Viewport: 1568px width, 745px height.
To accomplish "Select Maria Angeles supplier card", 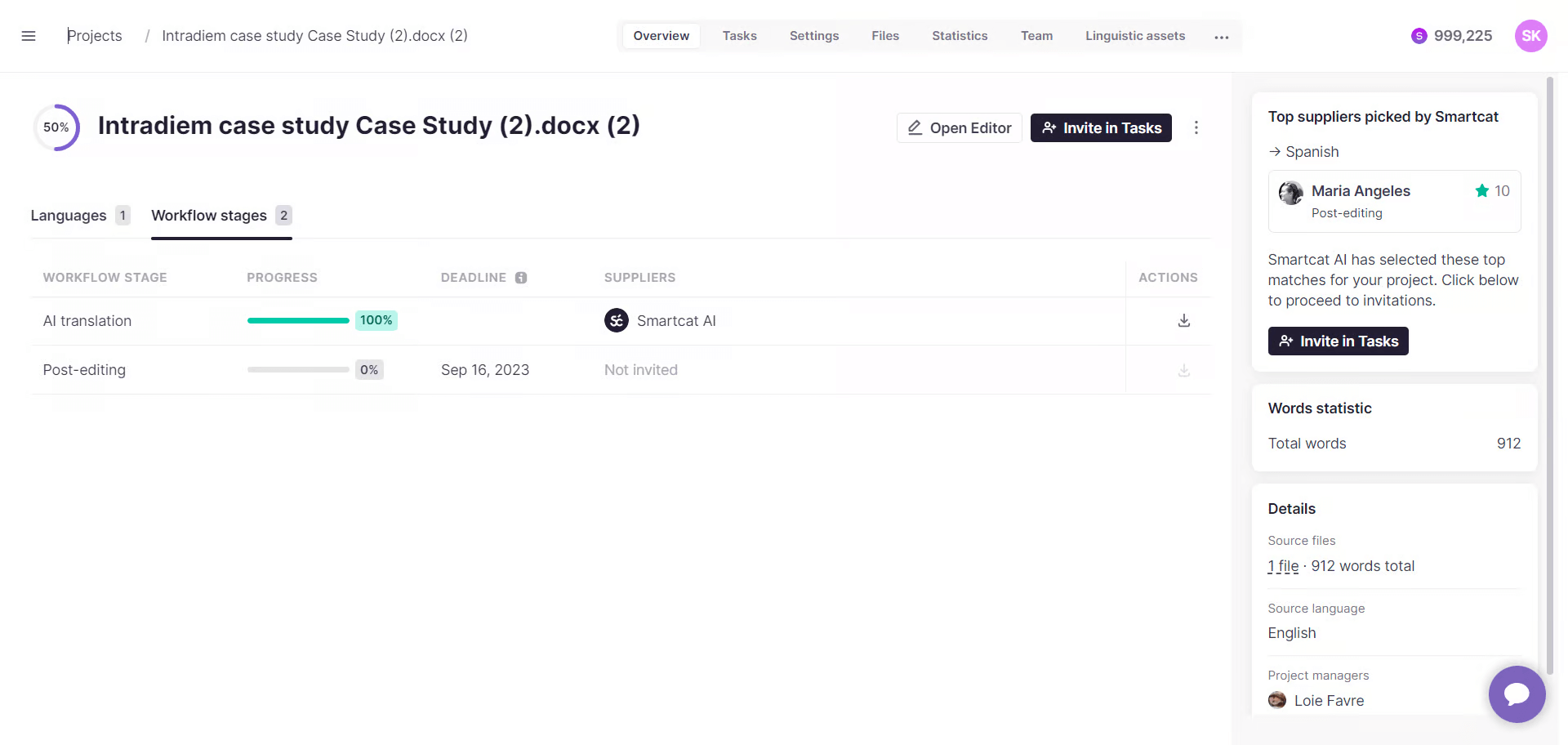I will click(x=1394, y=201).
